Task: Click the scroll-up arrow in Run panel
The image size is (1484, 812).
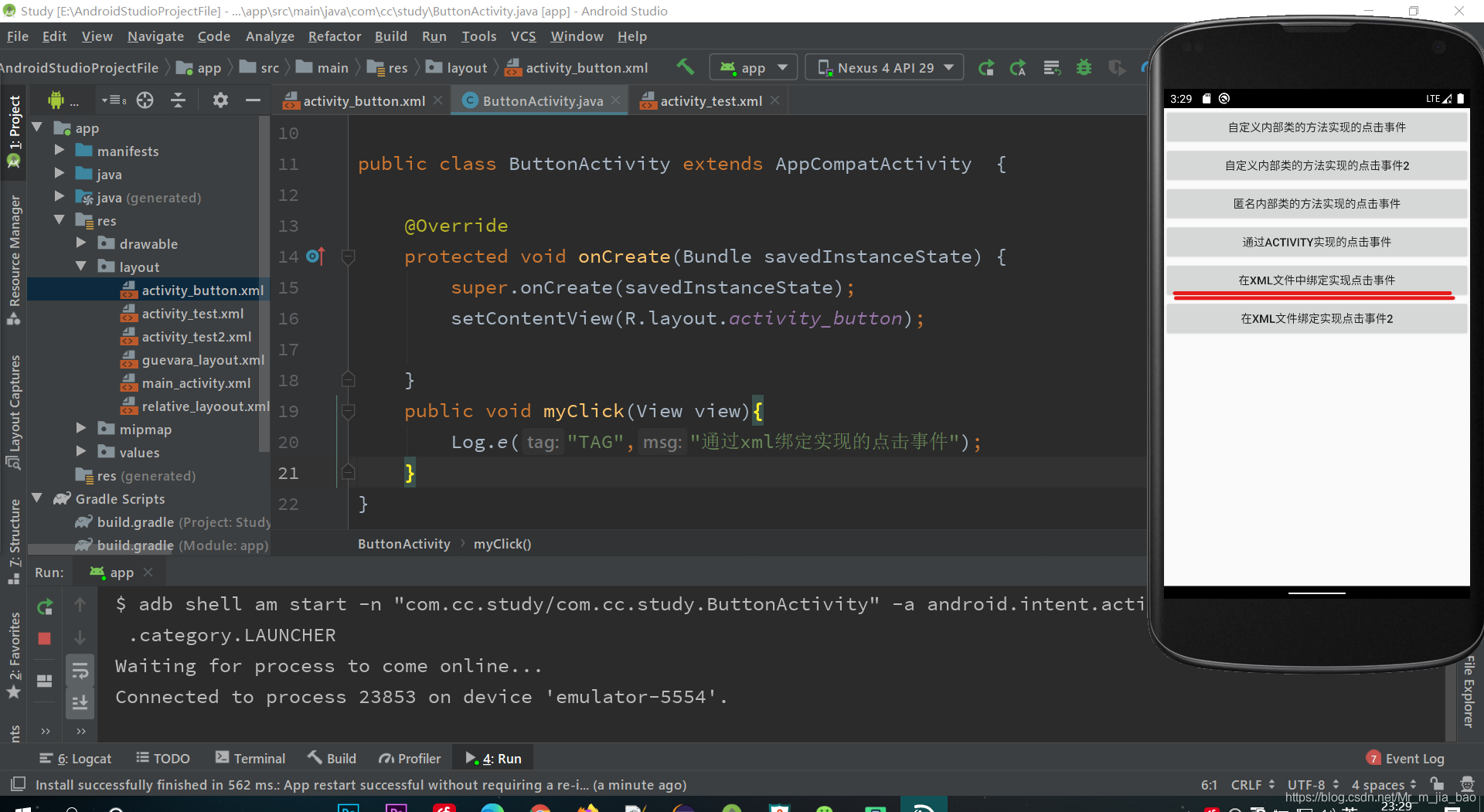Action: (x=80, y=605)
